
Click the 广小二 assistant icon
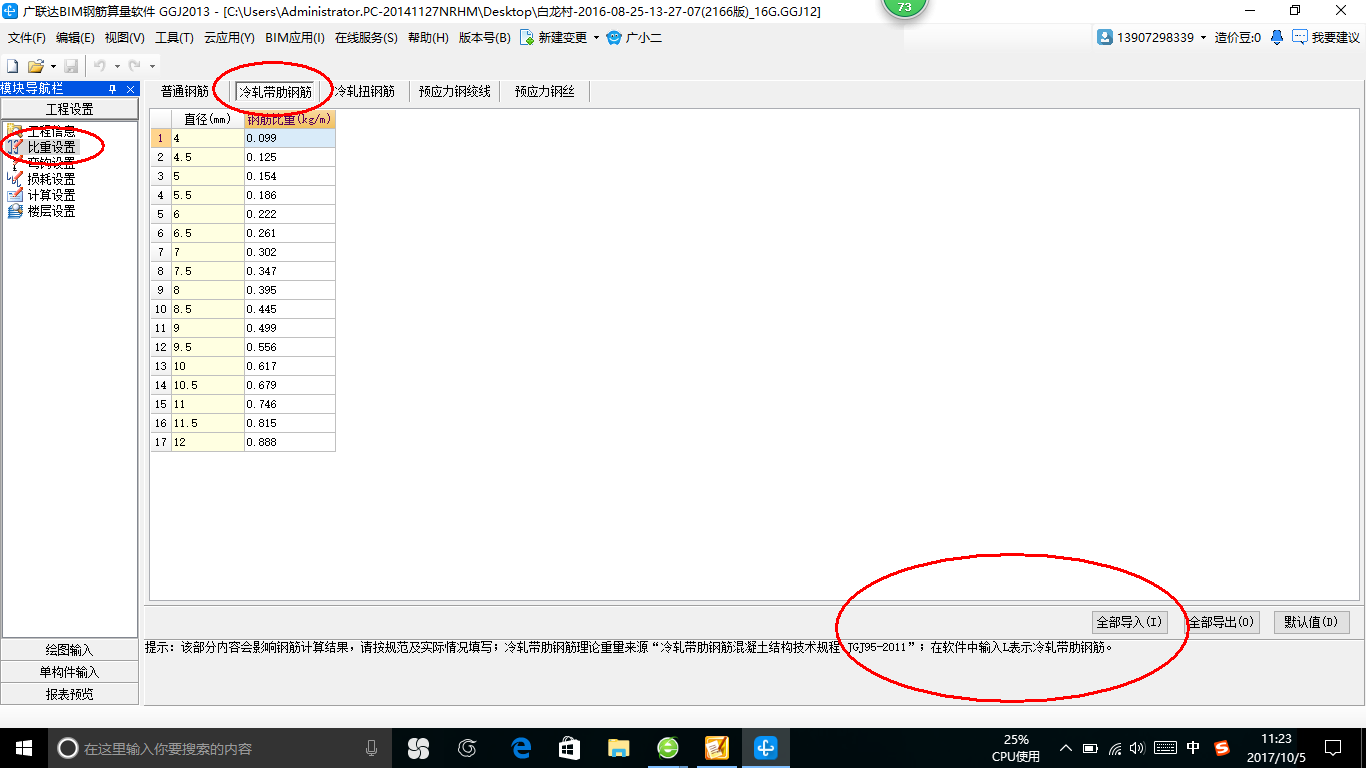pyautogui.click(x=614, y=37)
